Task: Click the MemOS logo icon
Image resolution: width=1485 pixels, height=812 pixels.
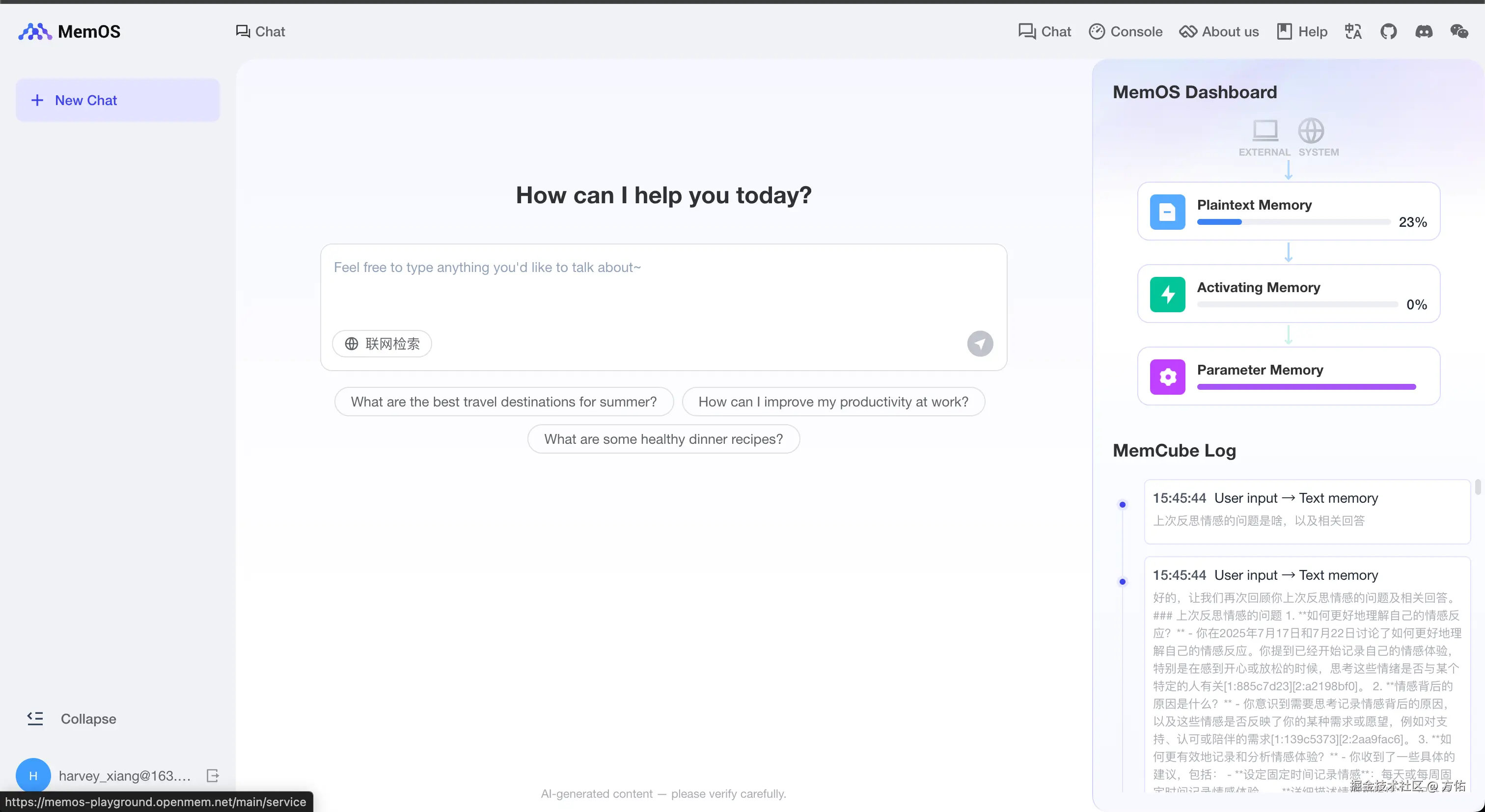Action: [34, 31]
